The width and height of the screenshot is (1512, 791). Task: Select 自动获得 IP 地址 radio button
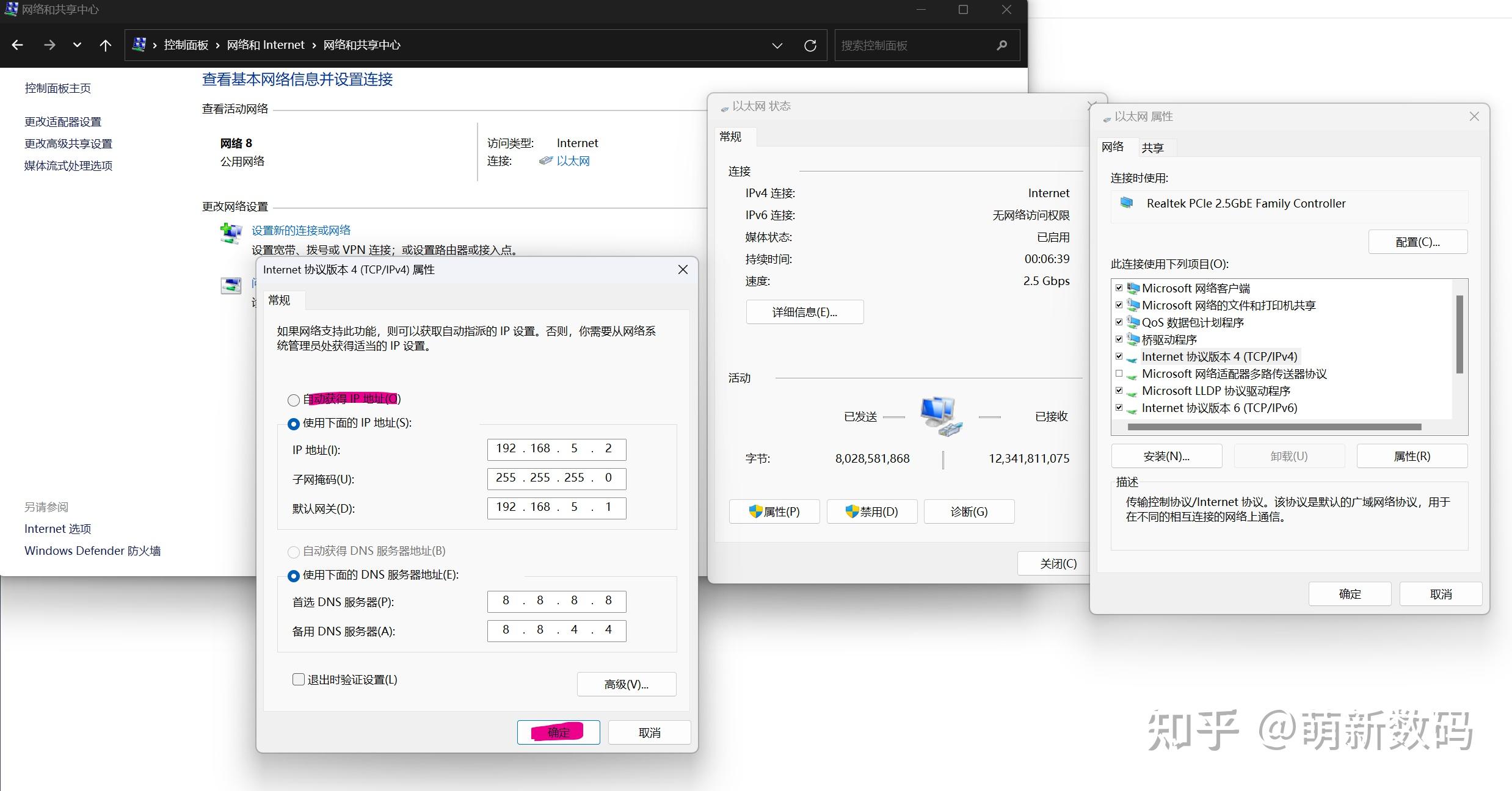pyautogui.click(x=293, y=400)
